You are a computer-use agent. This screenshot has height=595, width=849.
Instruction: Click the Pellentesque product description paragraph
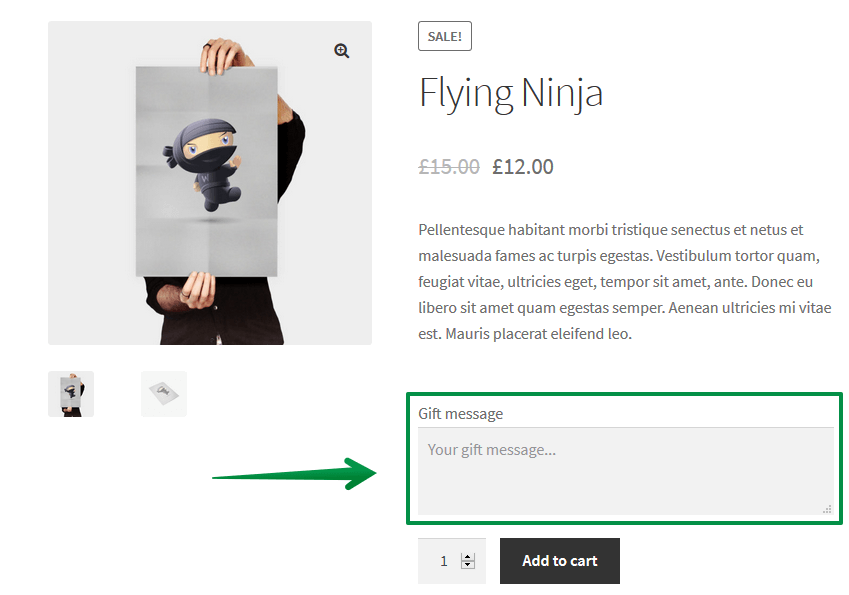click(625, 282)
